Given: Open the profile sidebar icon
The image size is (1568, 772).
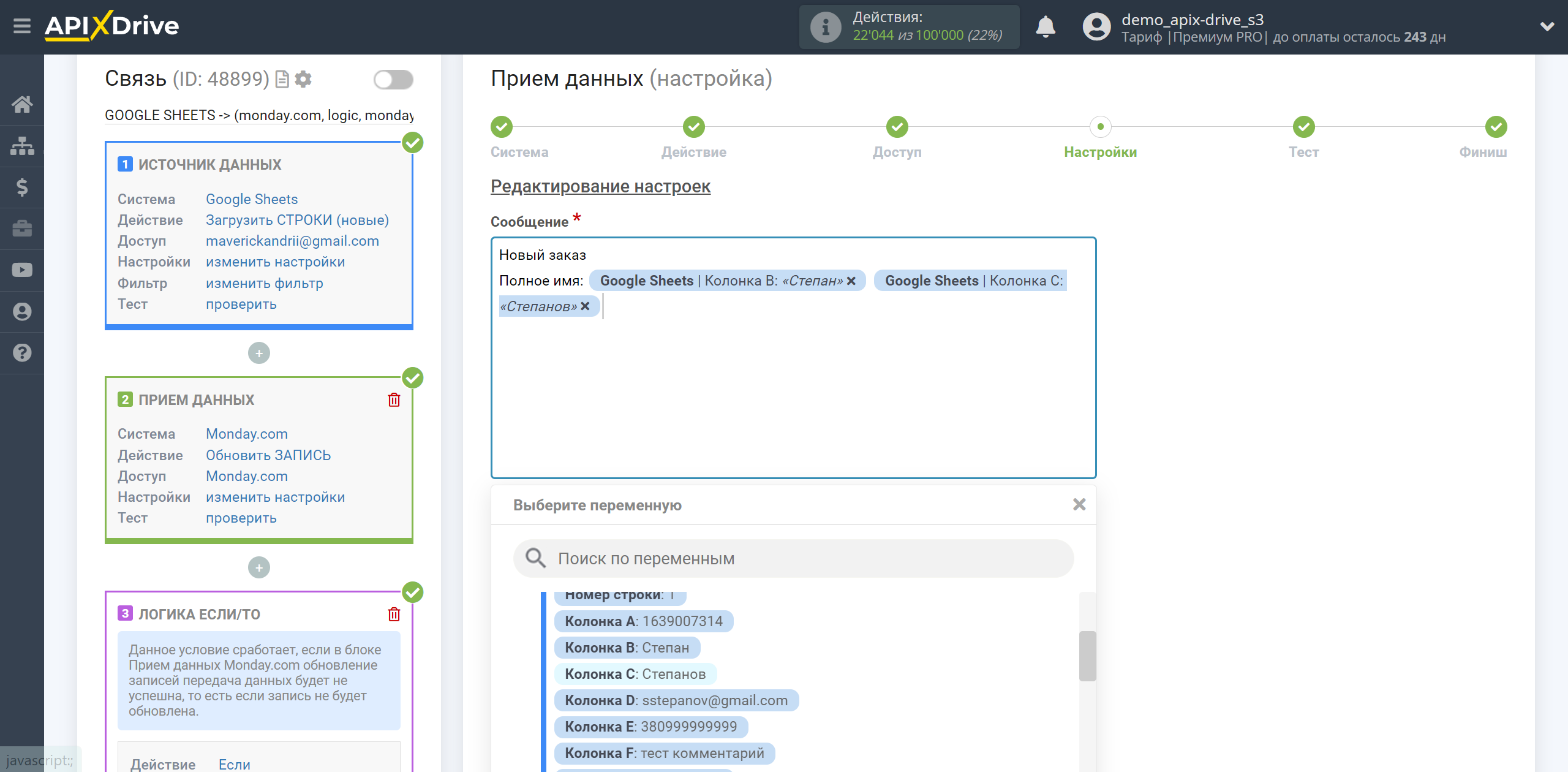Looking at the screenshot, I should [x=22, y=311].
